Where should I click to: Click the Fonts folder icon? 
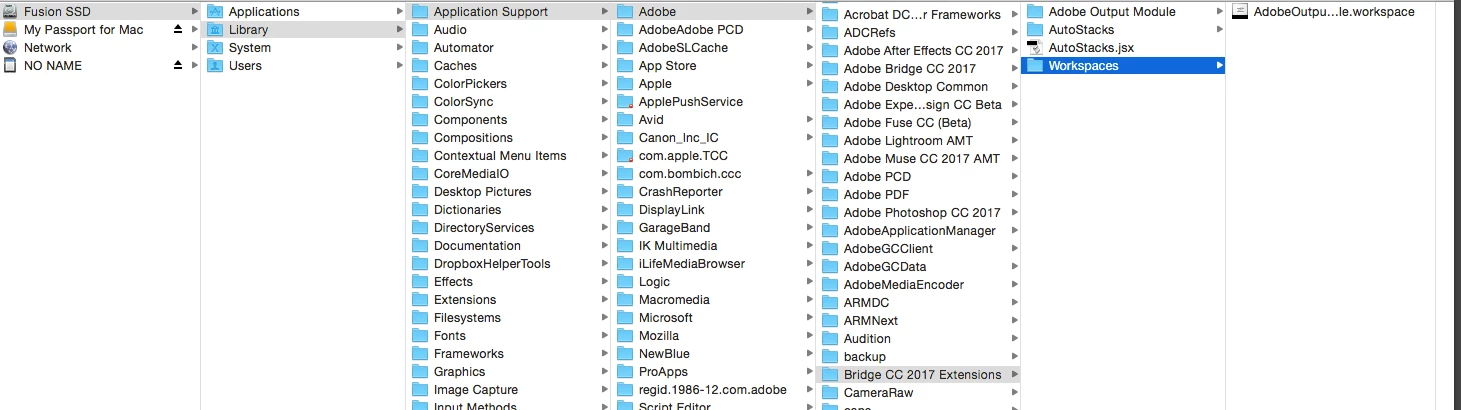[420, 336]
